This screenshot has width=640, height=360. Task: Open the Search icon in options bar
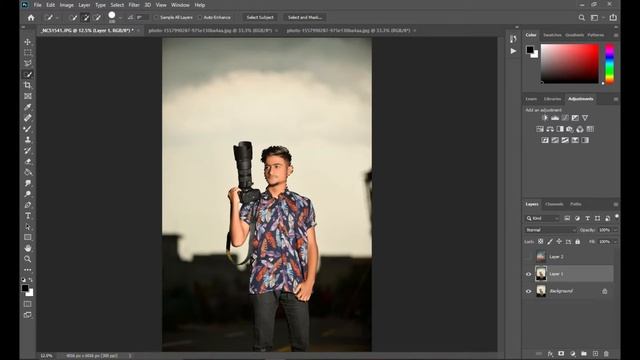tap(582, 18)
